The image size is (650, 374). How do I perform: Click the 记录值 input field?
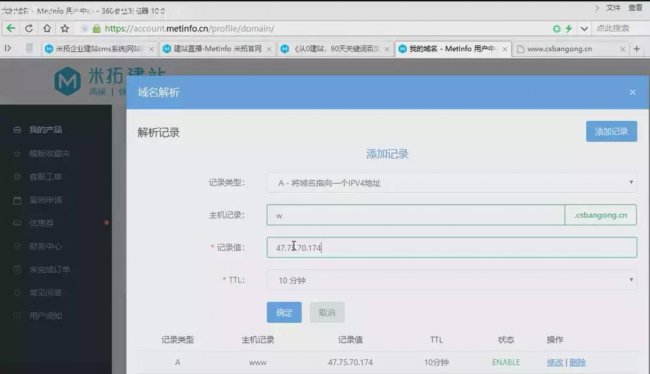(x=452, y=248)
